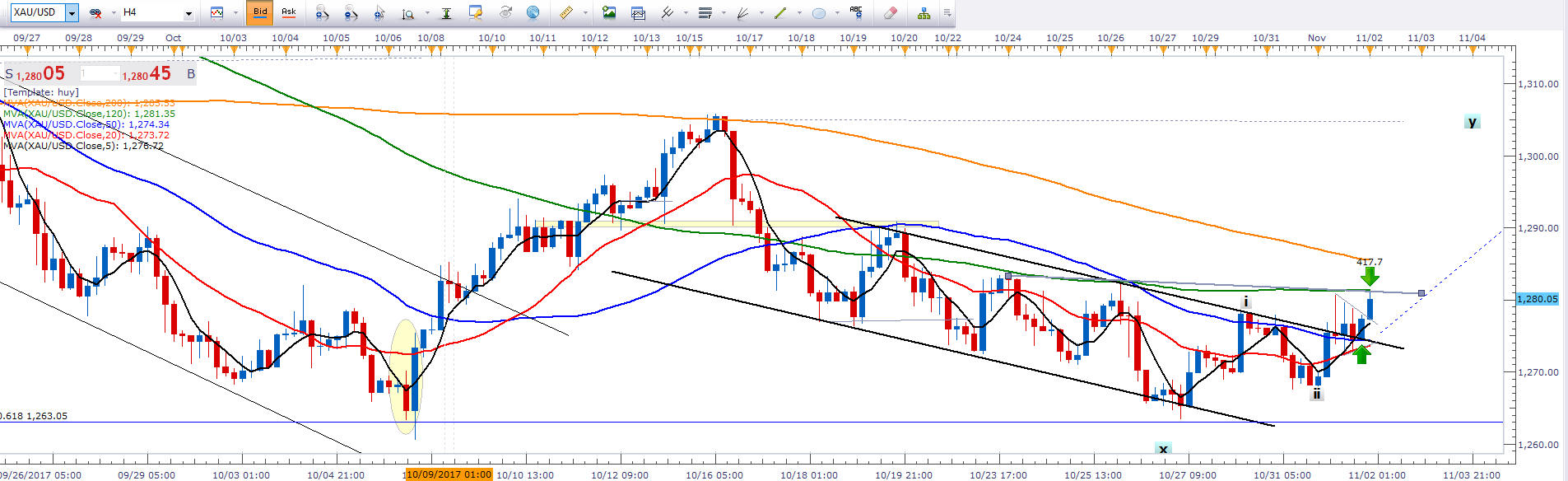This screenshot has height=481, width=1568.
Task: Click the zoom in magnifier icon
Action: coord(322,12)
